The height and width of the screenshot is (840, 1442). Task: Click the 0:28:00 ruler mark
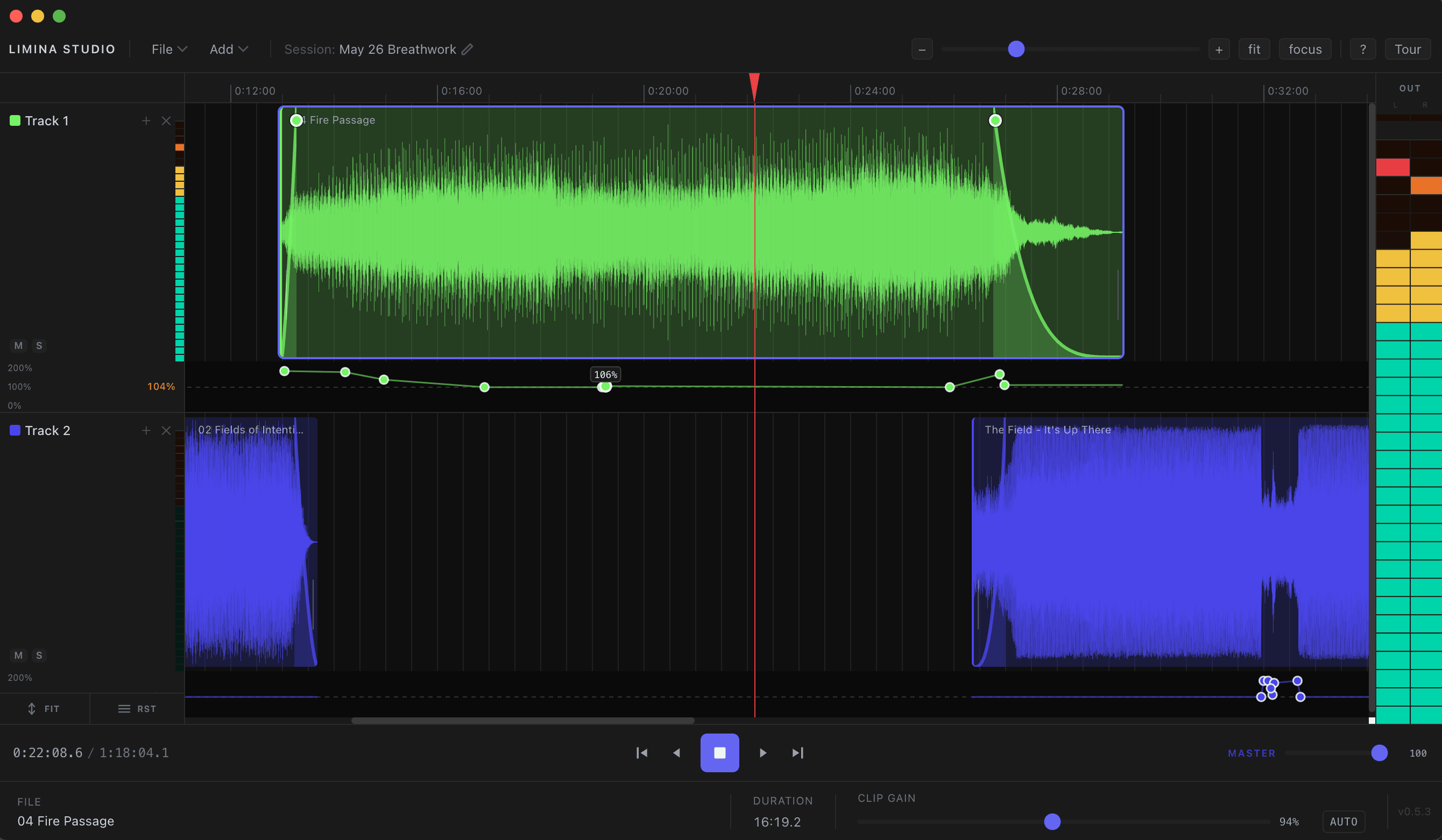point(1081,91)
